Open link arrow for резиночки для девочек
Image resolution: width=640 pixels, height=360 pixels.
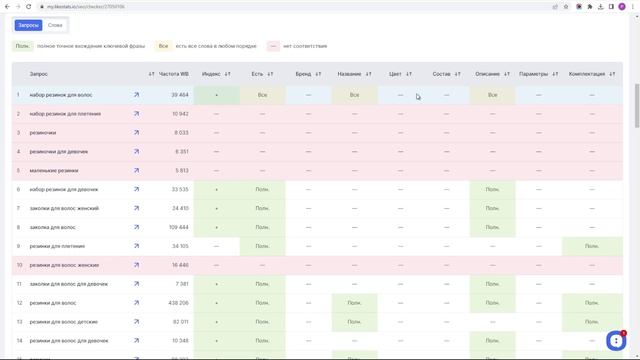pos(136,151)
